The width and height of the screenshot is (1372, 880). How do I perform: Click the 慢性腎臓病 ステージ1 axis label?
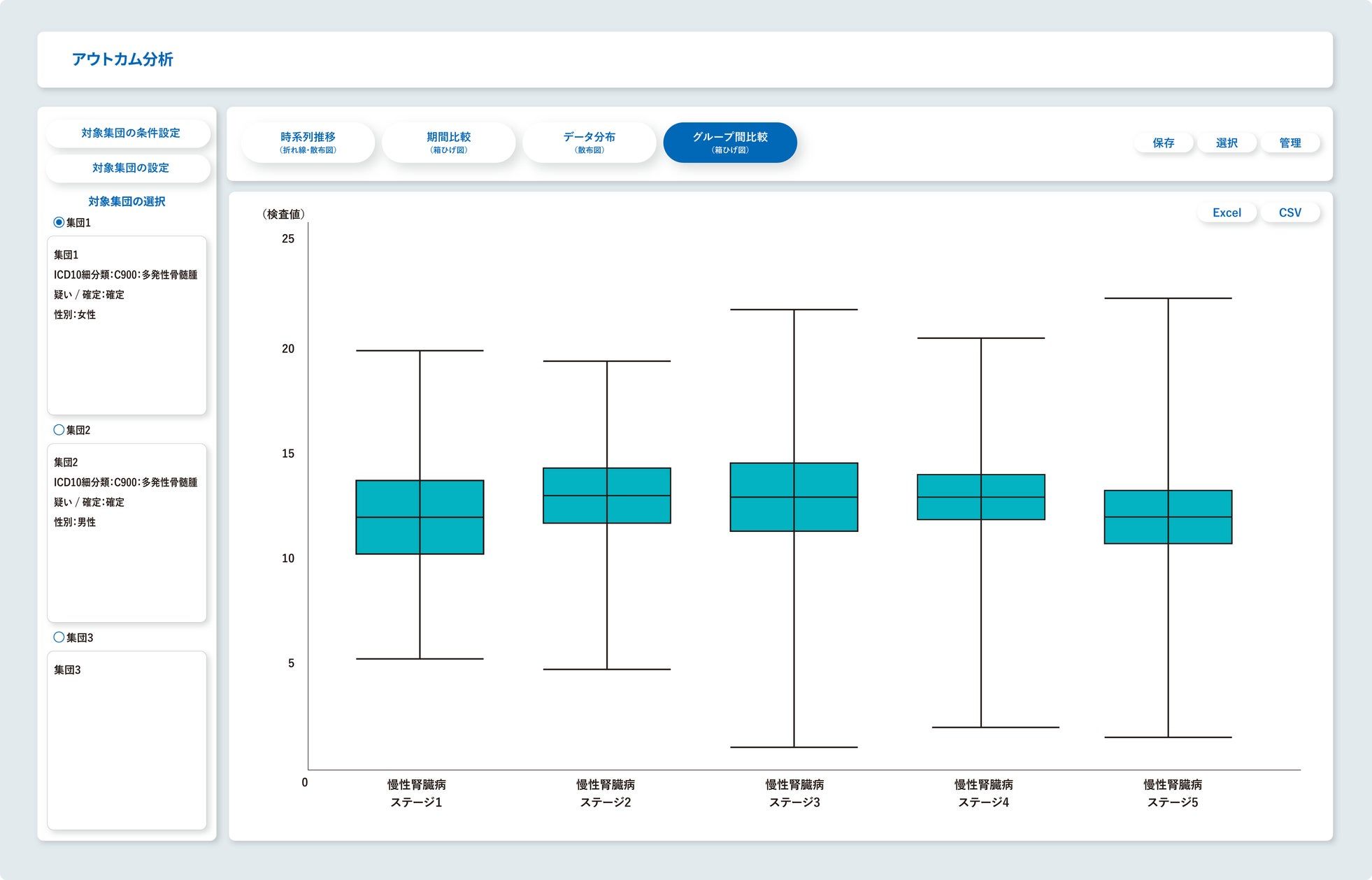(416, 793)
